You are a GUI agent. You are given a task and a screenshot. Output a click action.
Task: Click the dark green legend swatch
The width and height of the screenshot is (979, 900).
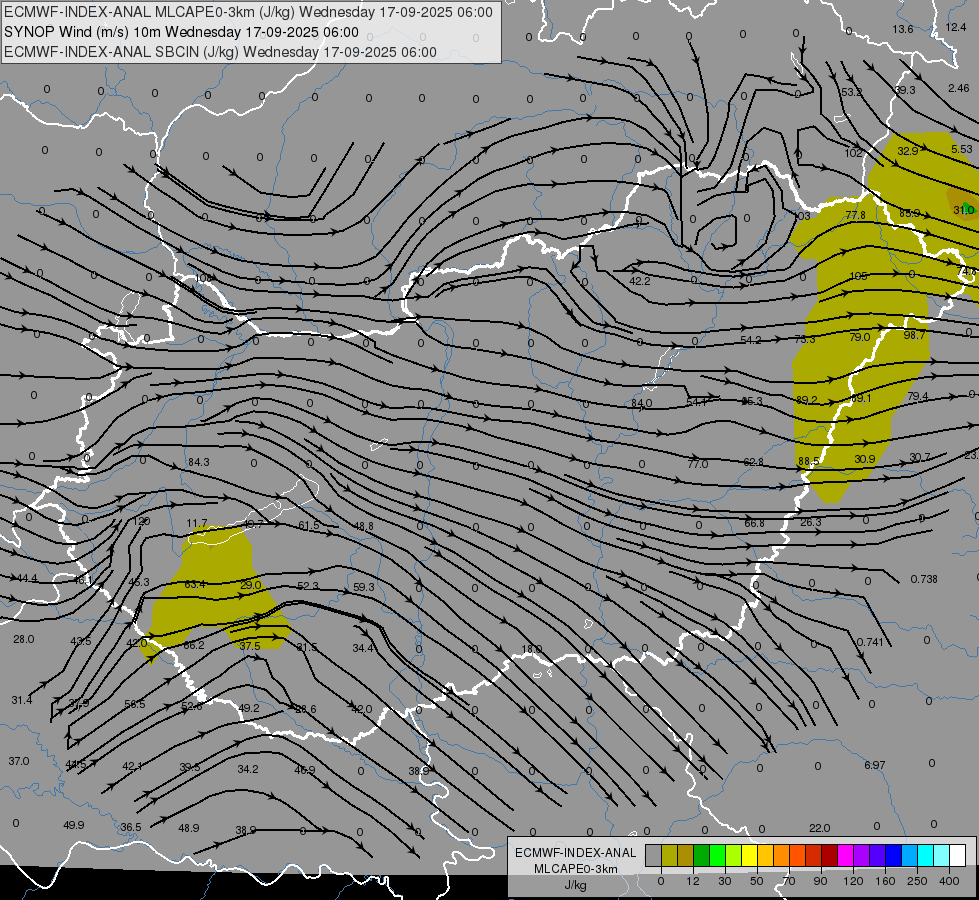pyautogui.click(x=702, y=856)
